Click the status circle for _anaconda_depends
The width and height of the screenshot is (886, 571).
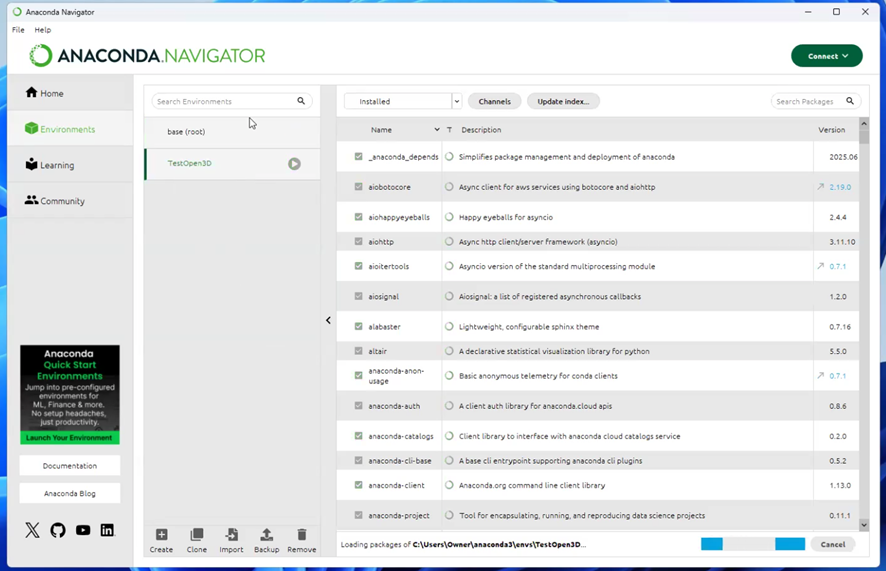pos(449,156)
